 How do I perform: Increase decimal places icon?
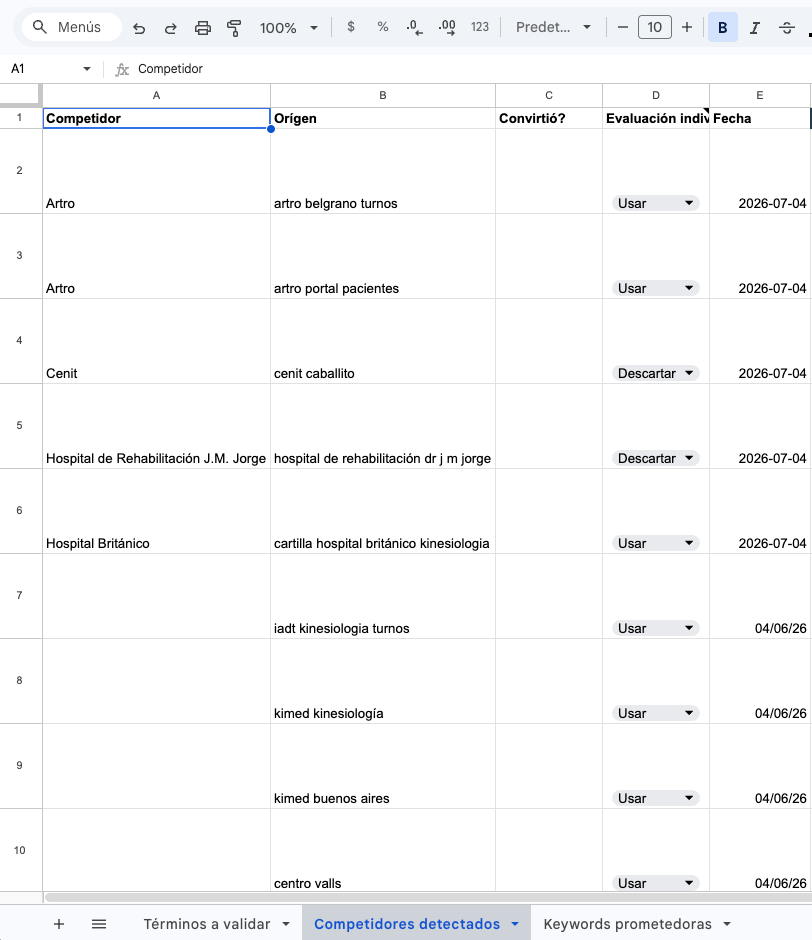pos(447,27)
